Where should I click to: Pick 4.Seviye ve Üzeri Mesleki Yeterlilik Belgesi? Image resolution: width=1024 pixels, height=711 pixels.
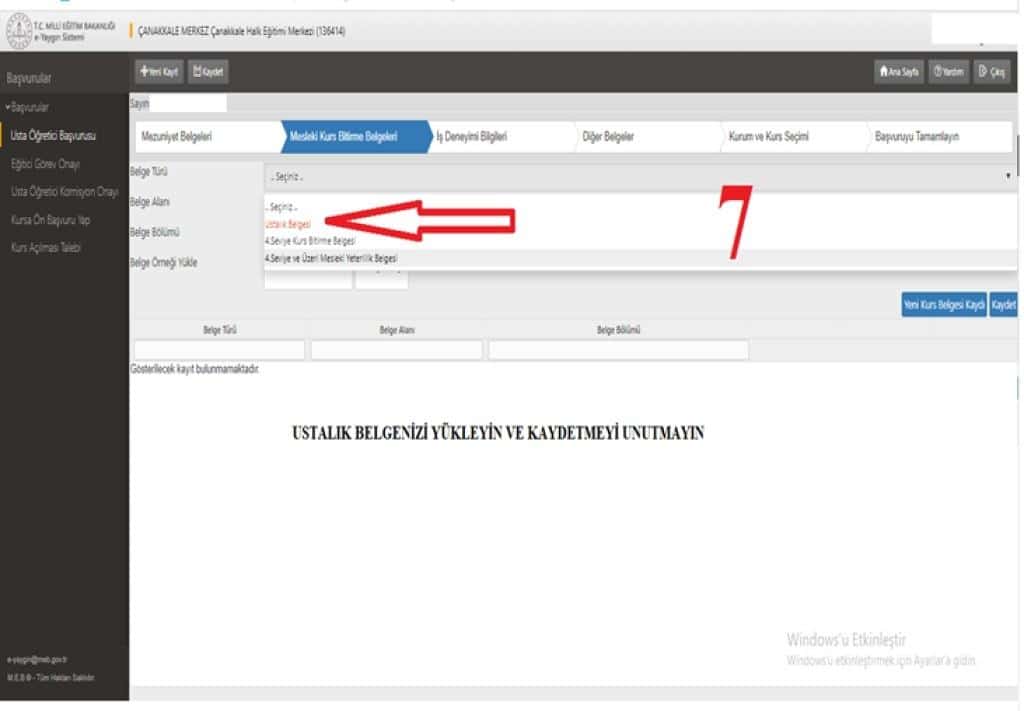coord(331,258)
